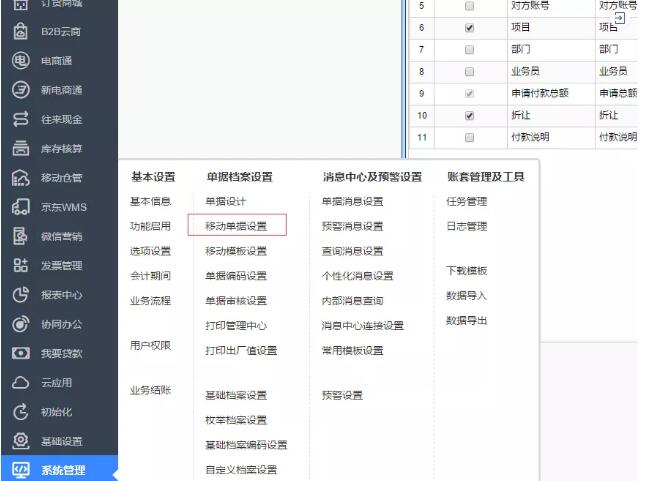
Task: Choose 单据编码设置 from menu
Action: point(236,276)
